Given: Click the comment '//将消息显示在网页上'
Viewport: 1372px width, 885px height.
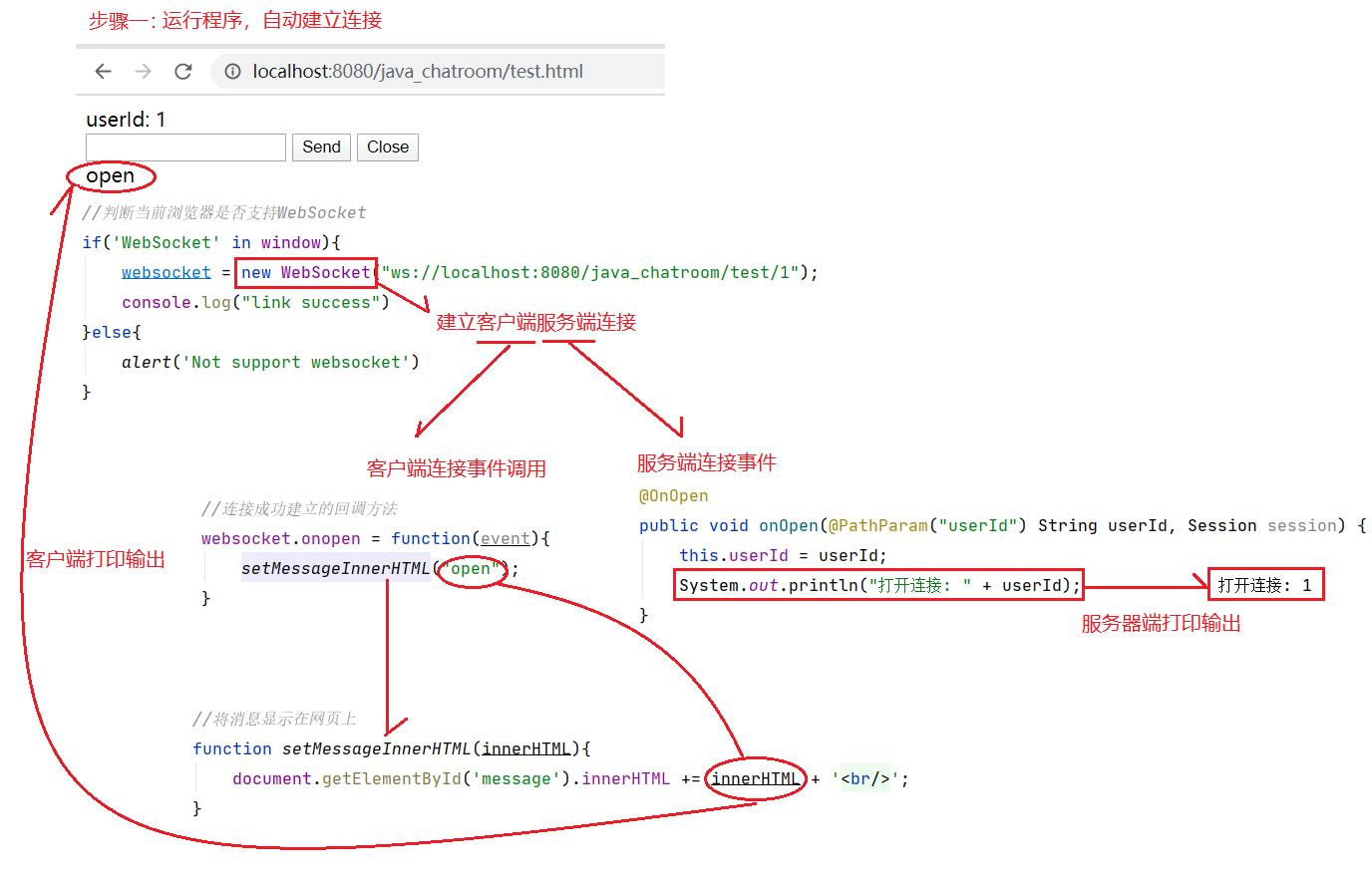Looking at the screenshot, I should tap(274, 719).
